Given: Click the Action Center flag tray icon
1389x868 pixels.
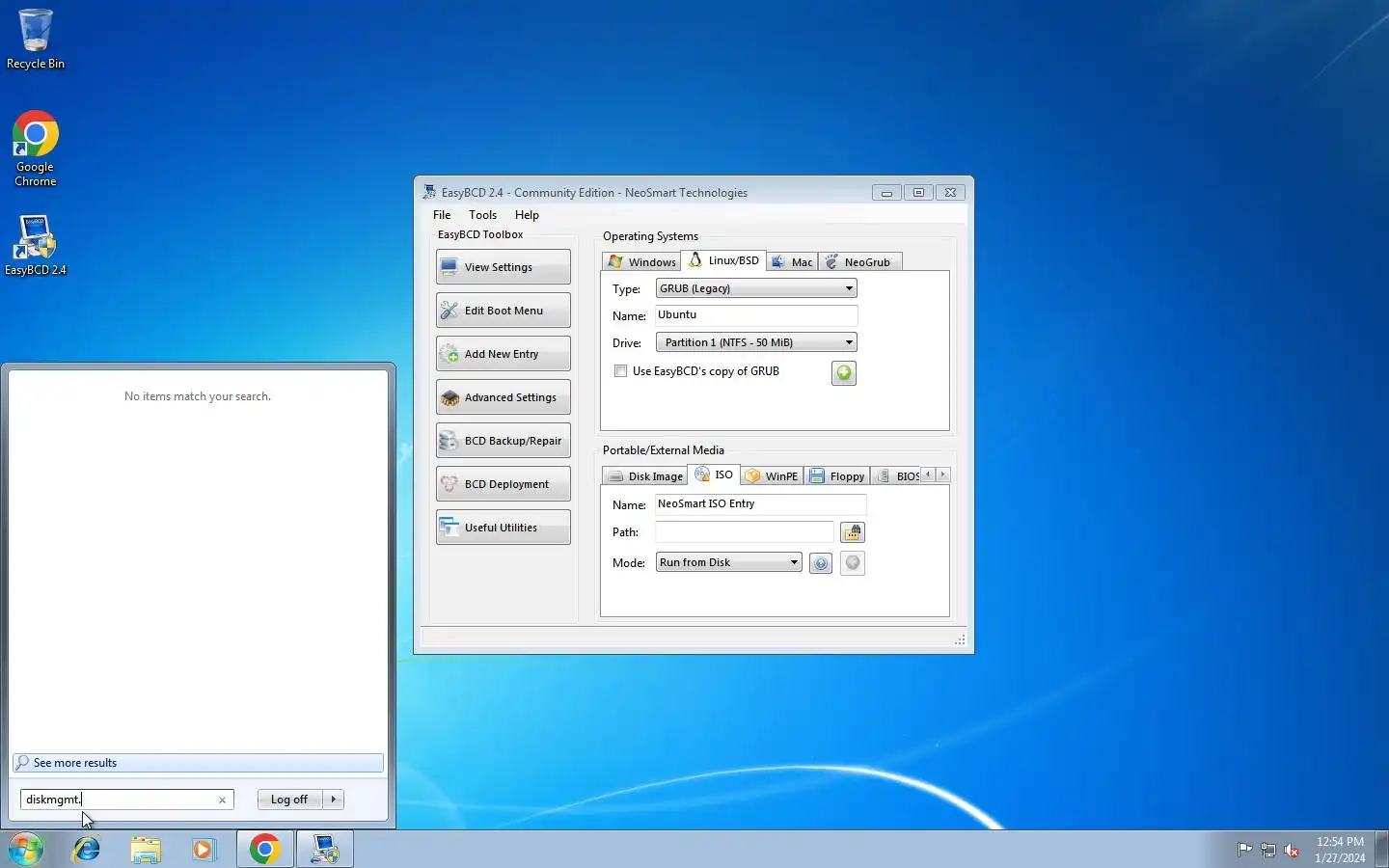Looking at the screenshot, I should click(1244, 850).
